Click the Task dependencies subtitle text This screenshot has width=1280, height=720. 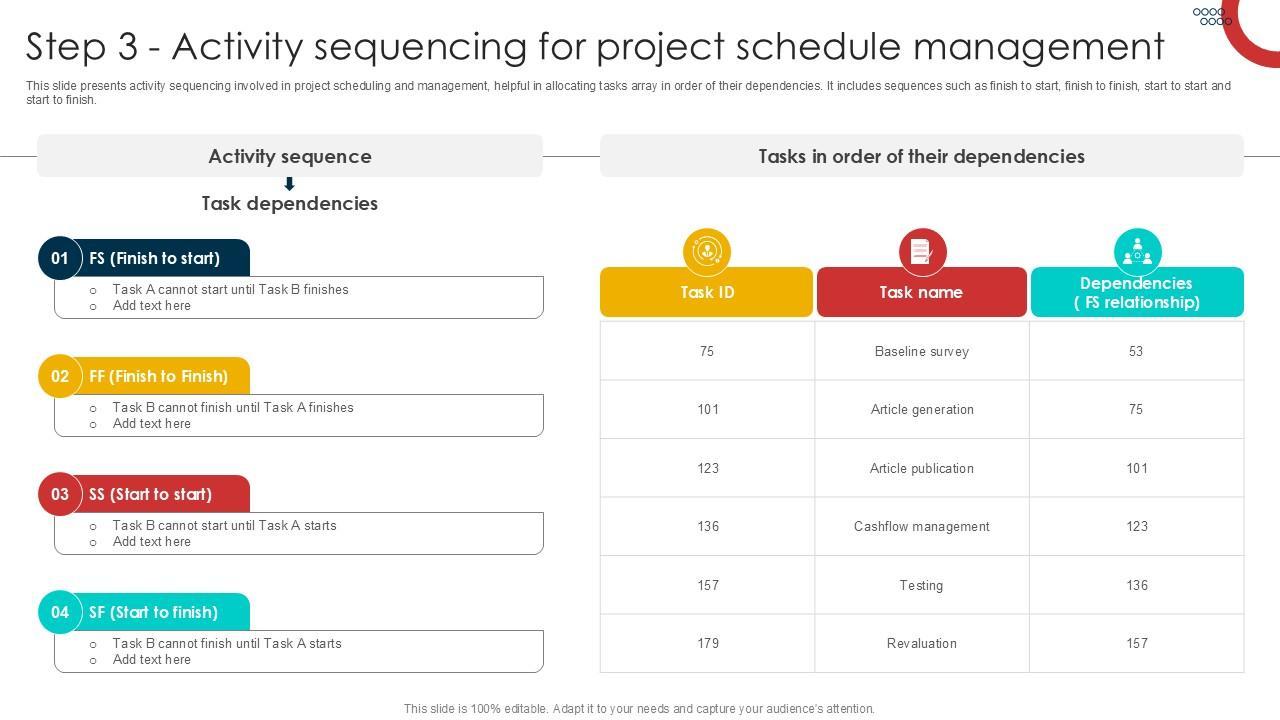[290, 203]
